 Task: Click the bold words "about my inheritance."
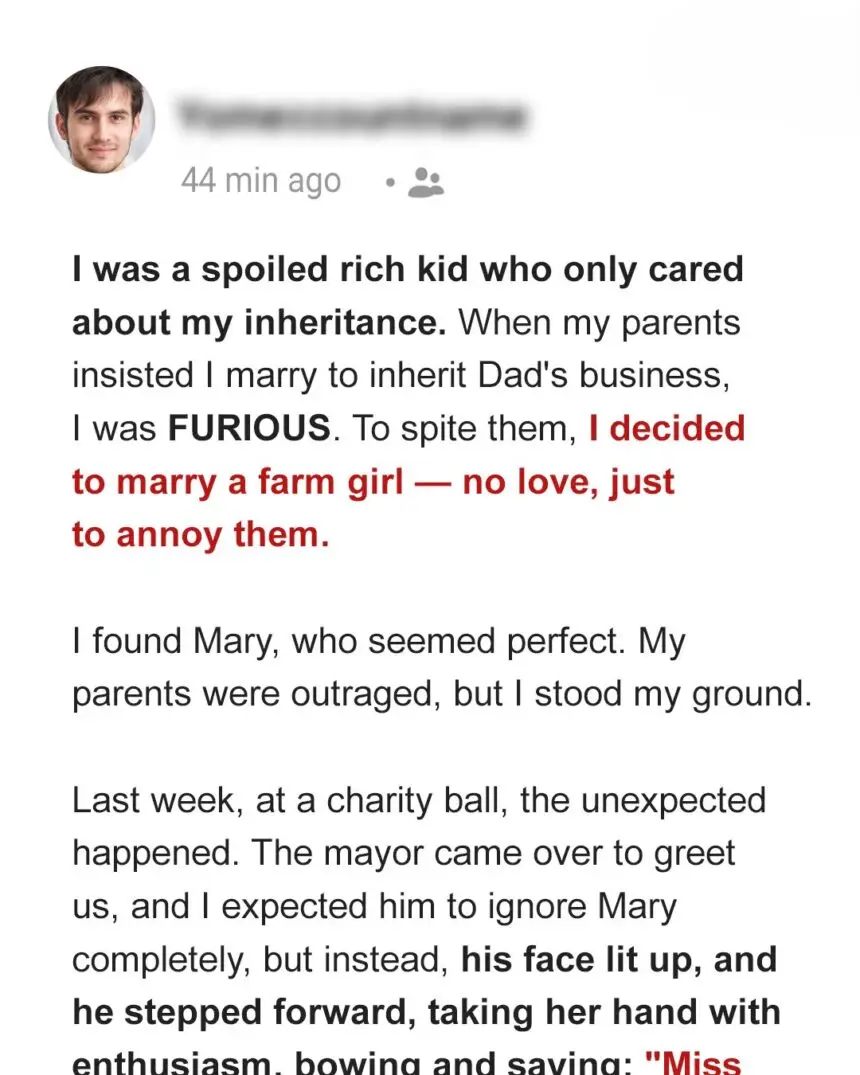263,323
